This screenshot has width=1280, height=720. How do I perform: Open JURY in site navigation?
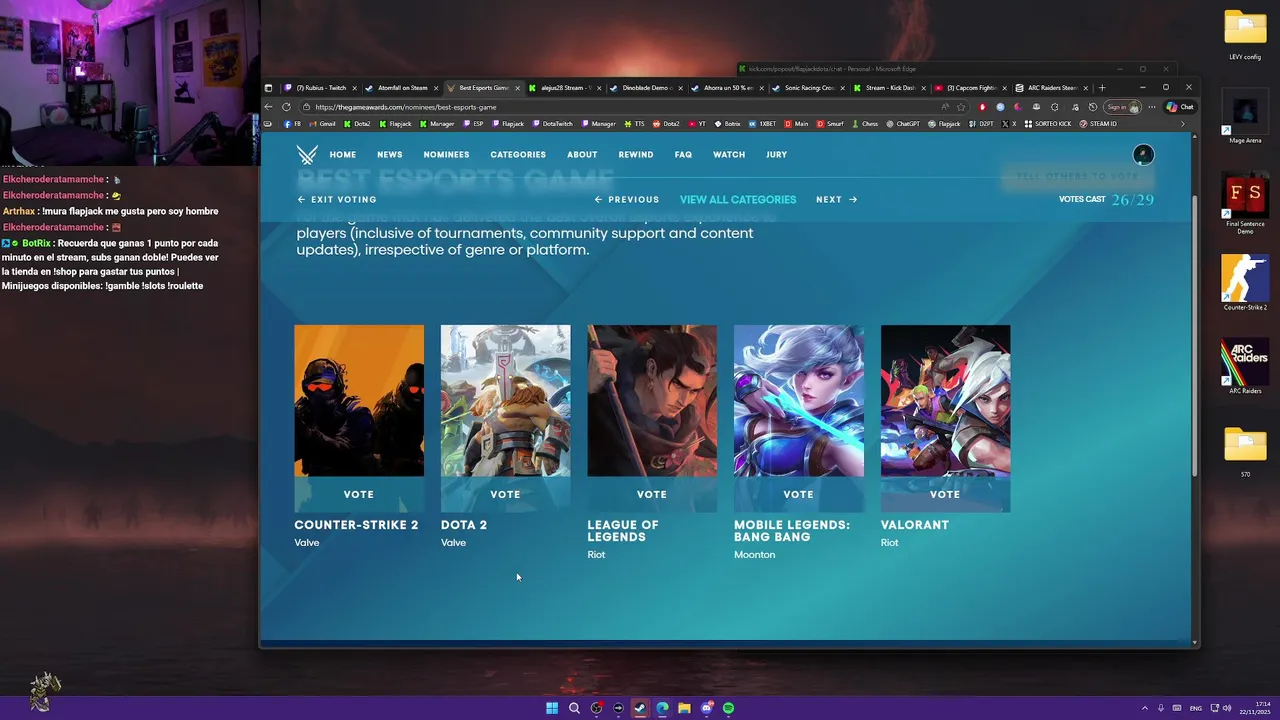(x=776, y=155)
